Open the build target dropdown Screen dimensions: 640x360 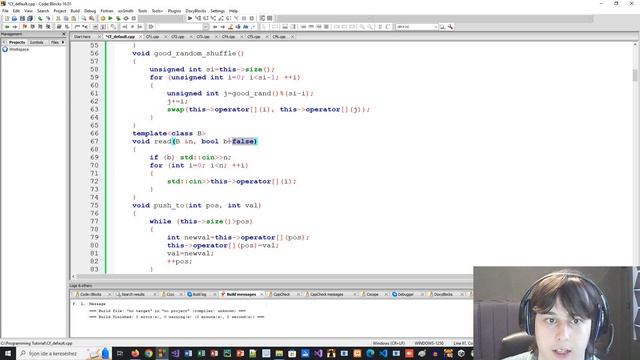click(x=161, y=18)
